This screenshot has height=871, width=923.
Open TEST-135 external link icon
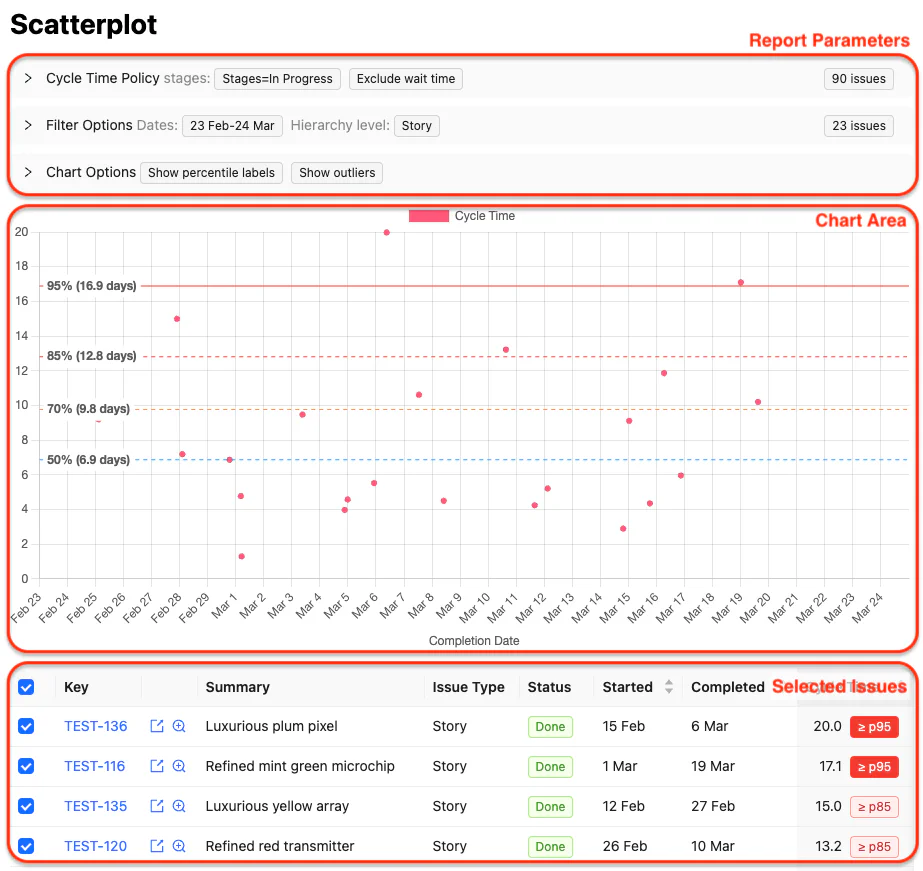pyautogui.click(x=157, y=806)
